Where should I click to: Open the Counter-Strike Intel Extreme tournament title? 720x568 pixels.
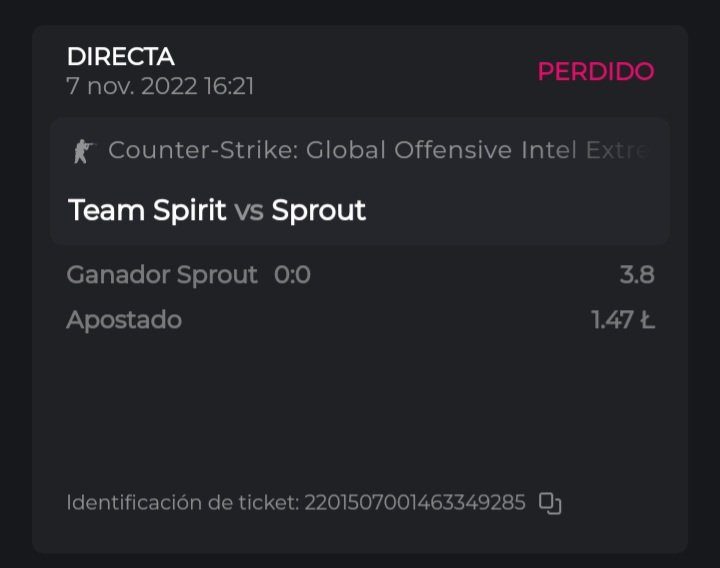(x=380, y=151)
